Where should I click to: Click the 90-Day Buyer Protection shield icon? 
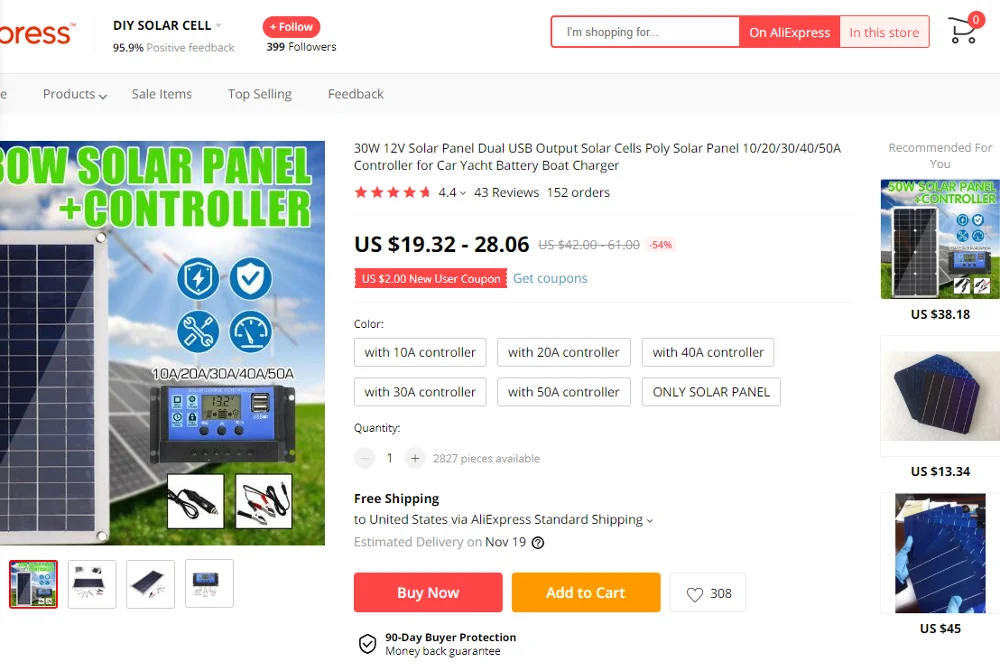[367, 644]
